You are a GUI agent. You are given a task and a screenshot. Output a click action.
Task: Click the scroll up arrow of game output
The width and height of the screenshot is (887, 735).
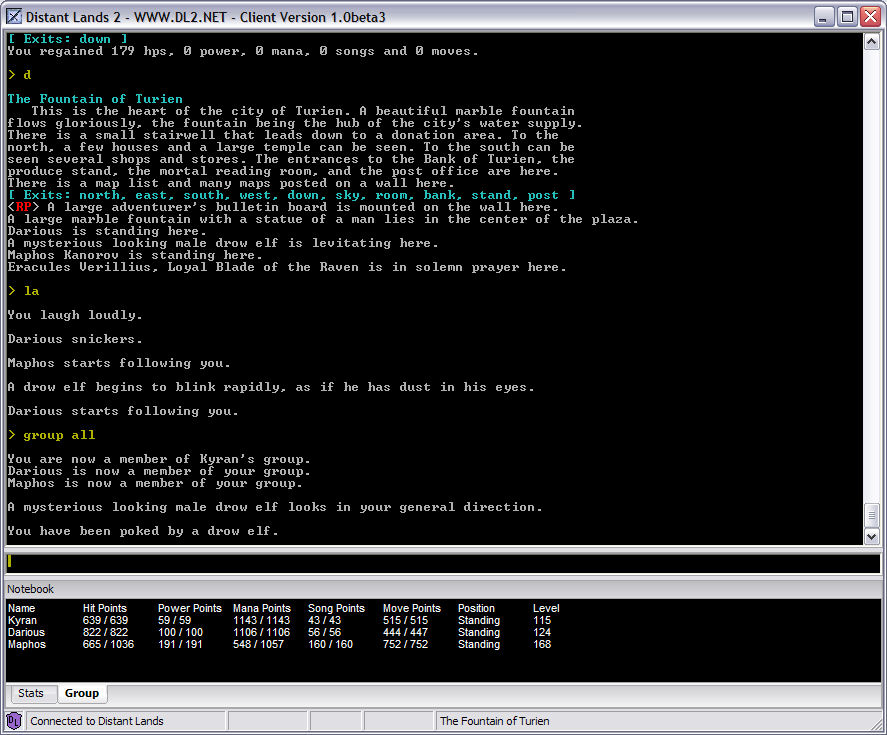pyautogui.click(x=870, y=42)
